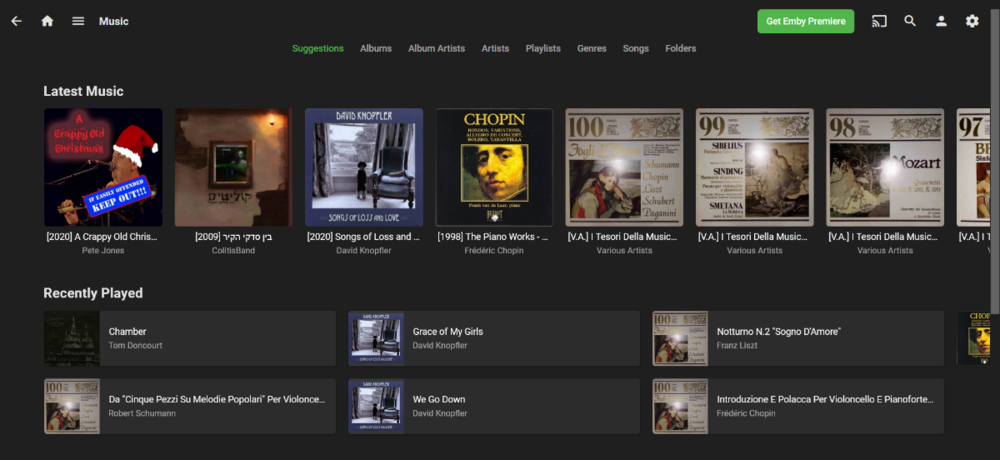Viewport: 1000px width, 460px height.
Task: Open Songs of Loss and Love cover
Action: pyautogui.click(x=364, y=167)
